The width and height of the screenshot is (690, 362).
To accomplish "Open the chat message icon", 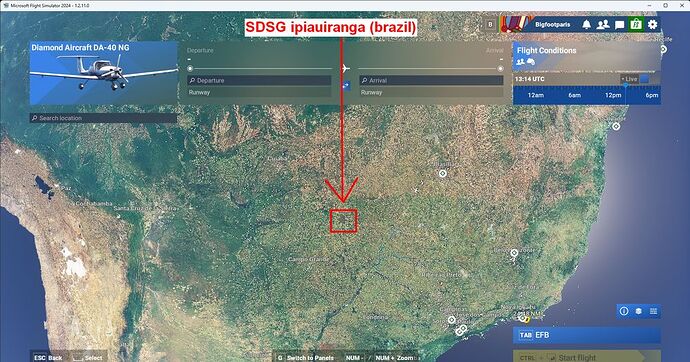I will click(x=620, y=25).
